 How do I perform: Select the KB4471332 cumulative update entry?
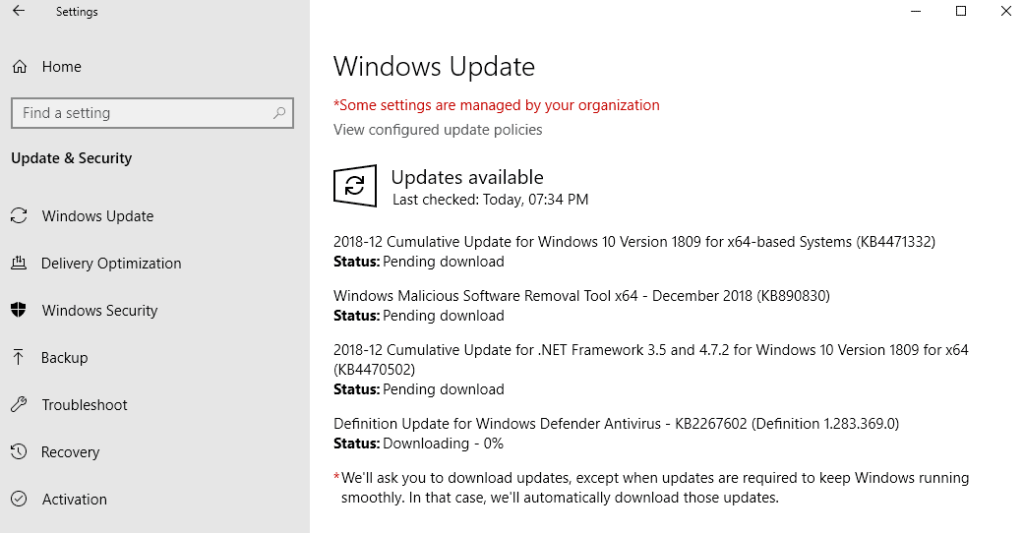click(634, 242)
